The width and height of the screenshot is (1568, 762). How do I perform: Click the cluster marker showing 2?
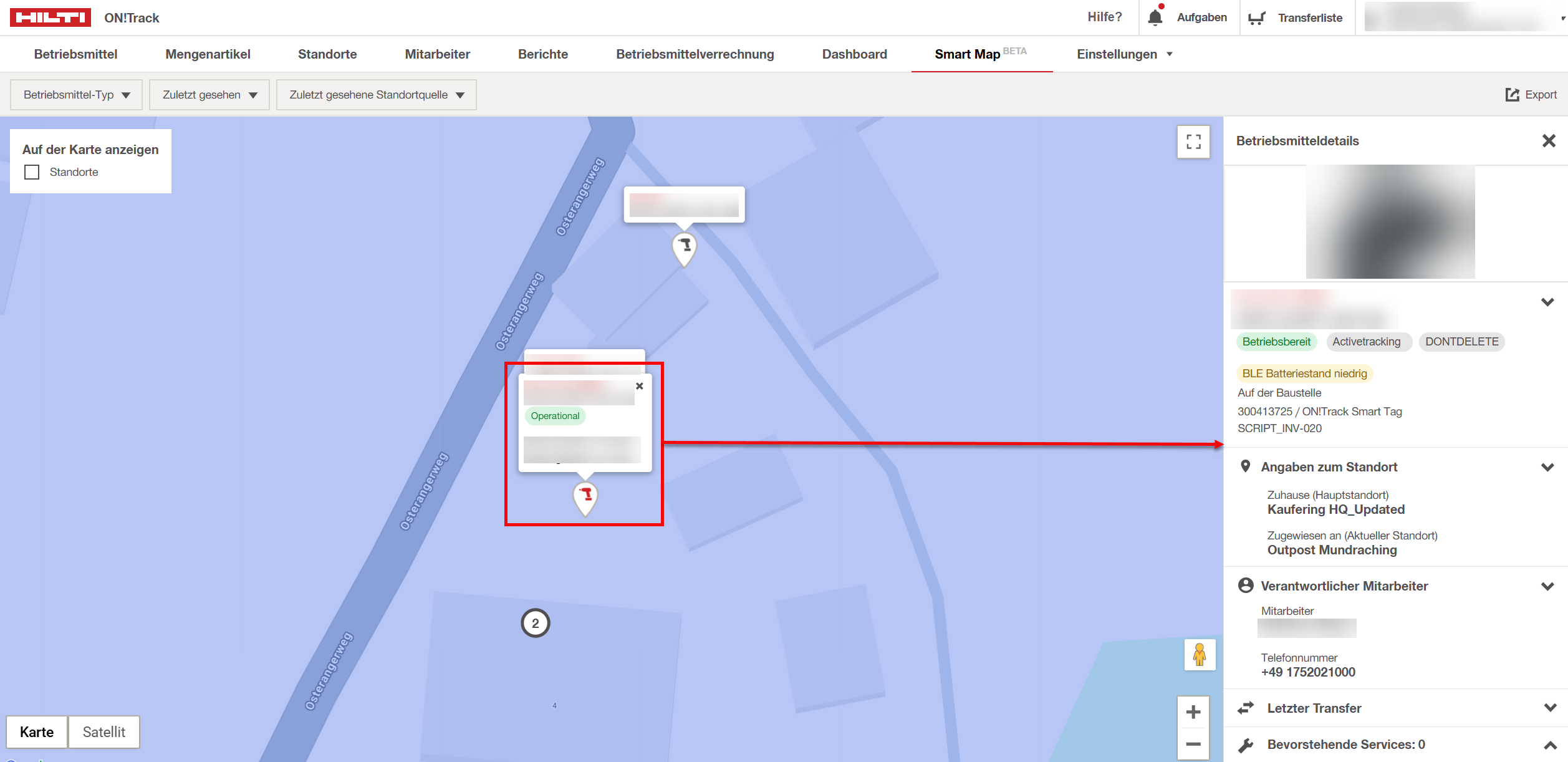pos(535,623)
